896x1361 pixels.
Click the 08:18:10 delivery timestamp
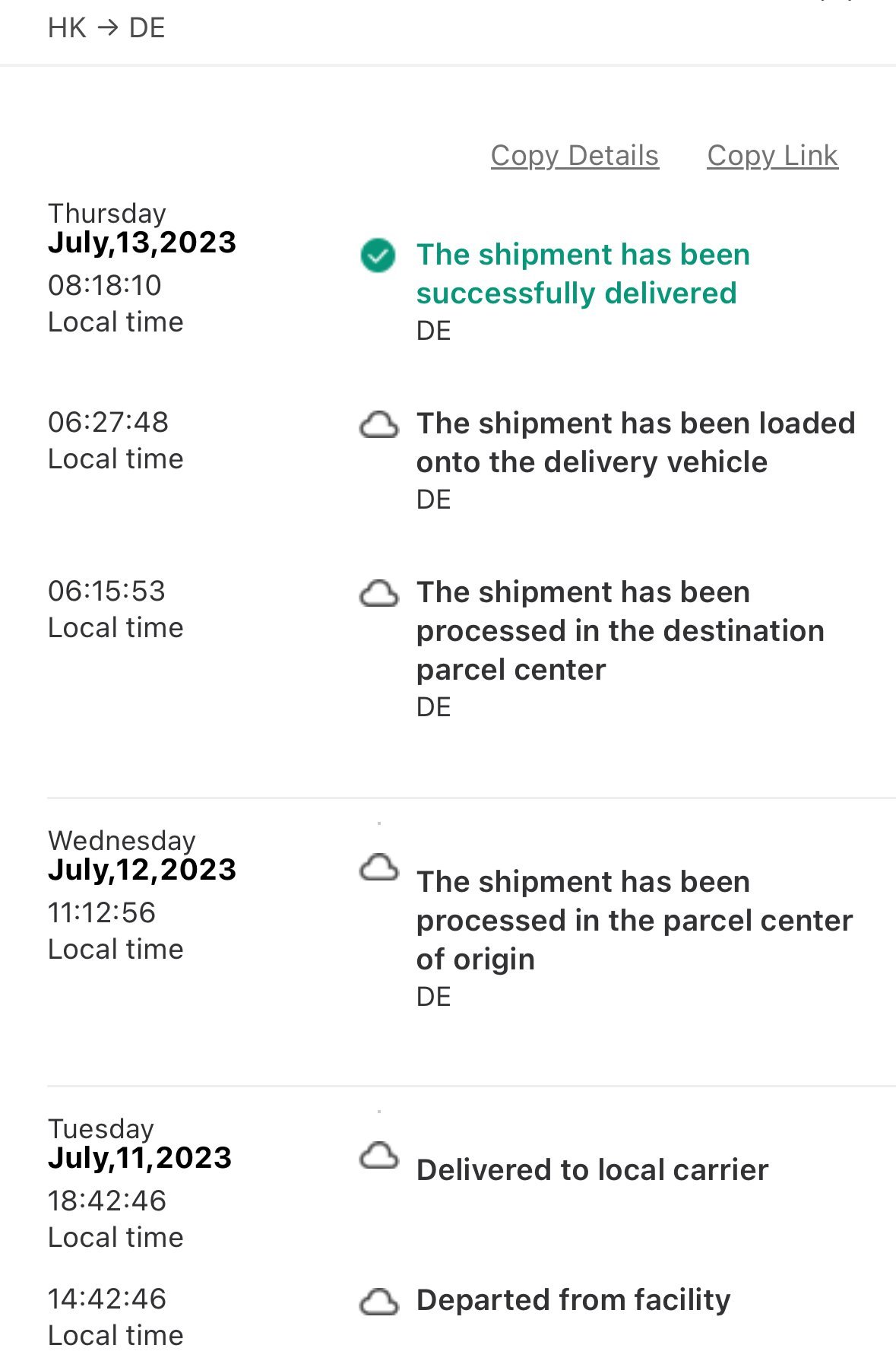pos(105,286)
